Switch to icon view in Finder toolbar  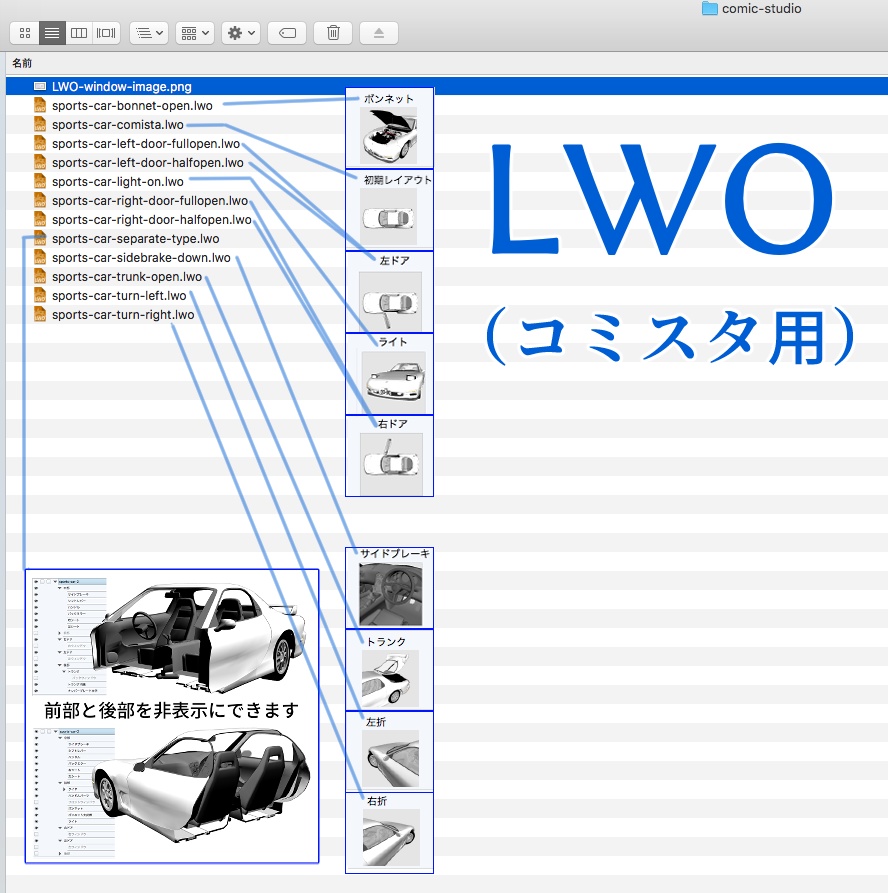point(24,33)
